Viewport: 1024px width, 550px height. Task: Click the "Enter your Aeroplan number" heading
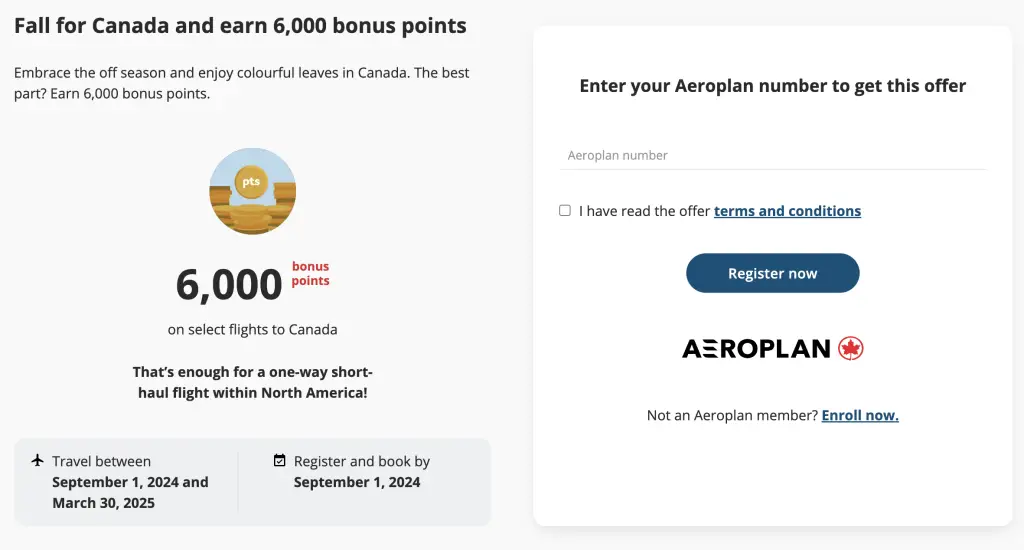coord(772,86)
